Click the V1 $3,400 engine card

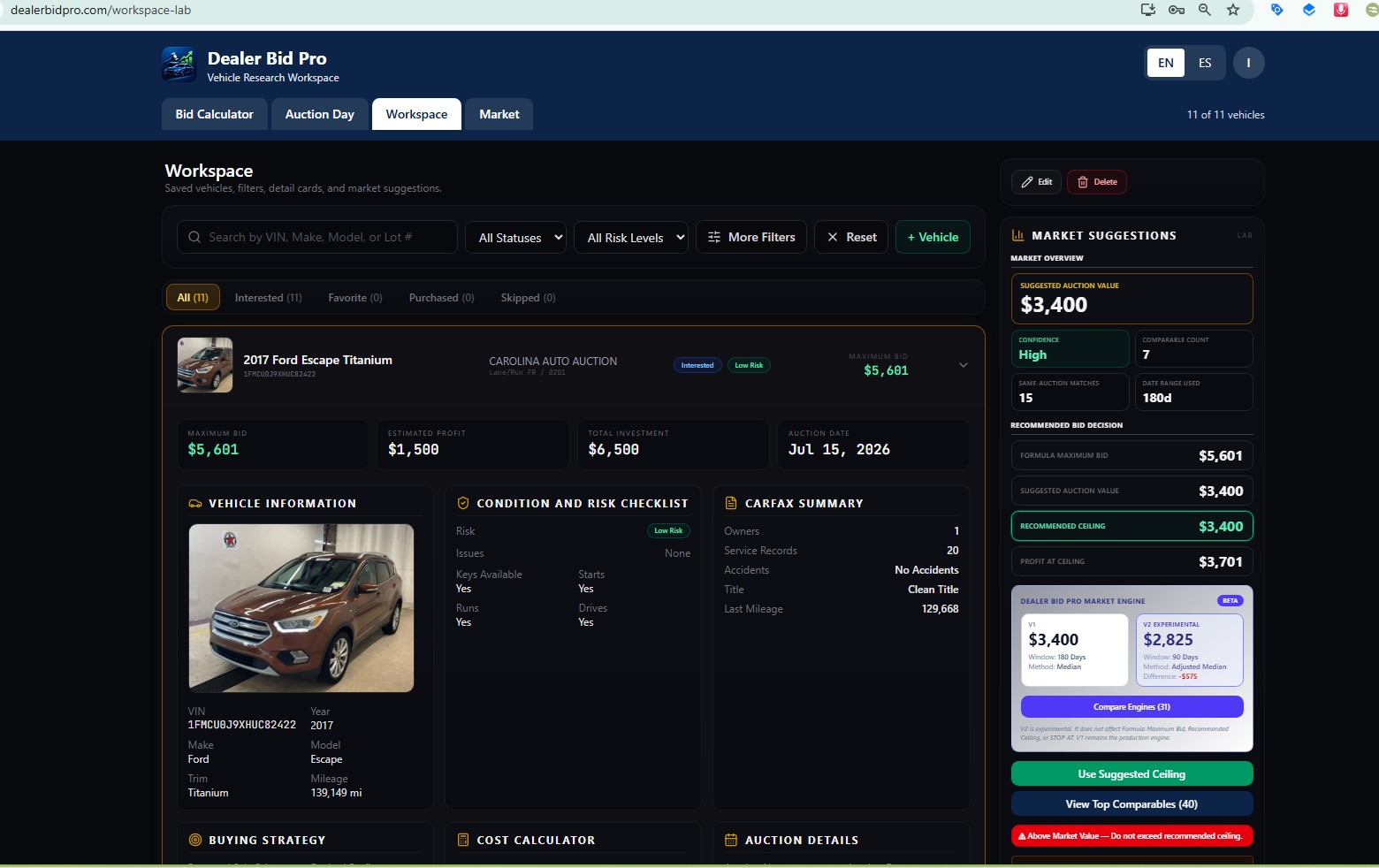1075,650
